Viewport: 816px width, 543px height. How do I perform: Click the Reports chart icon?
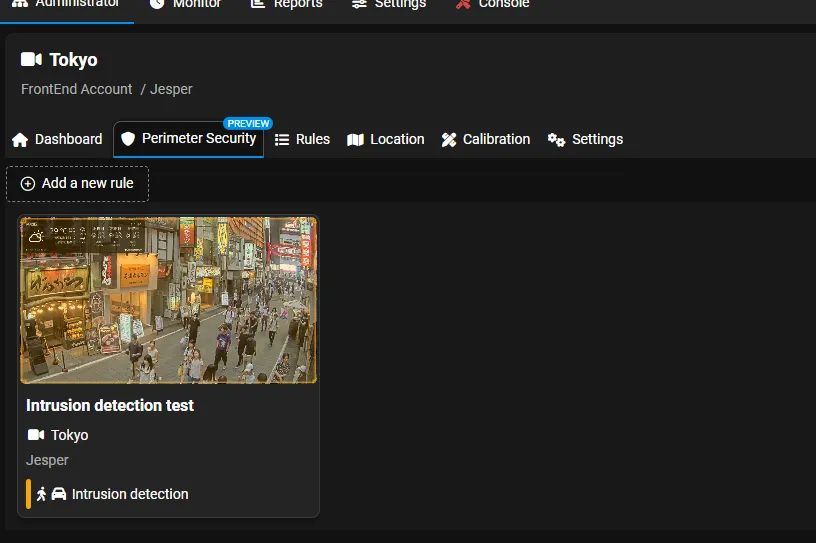pyautogui.click(x=258, y=4)
